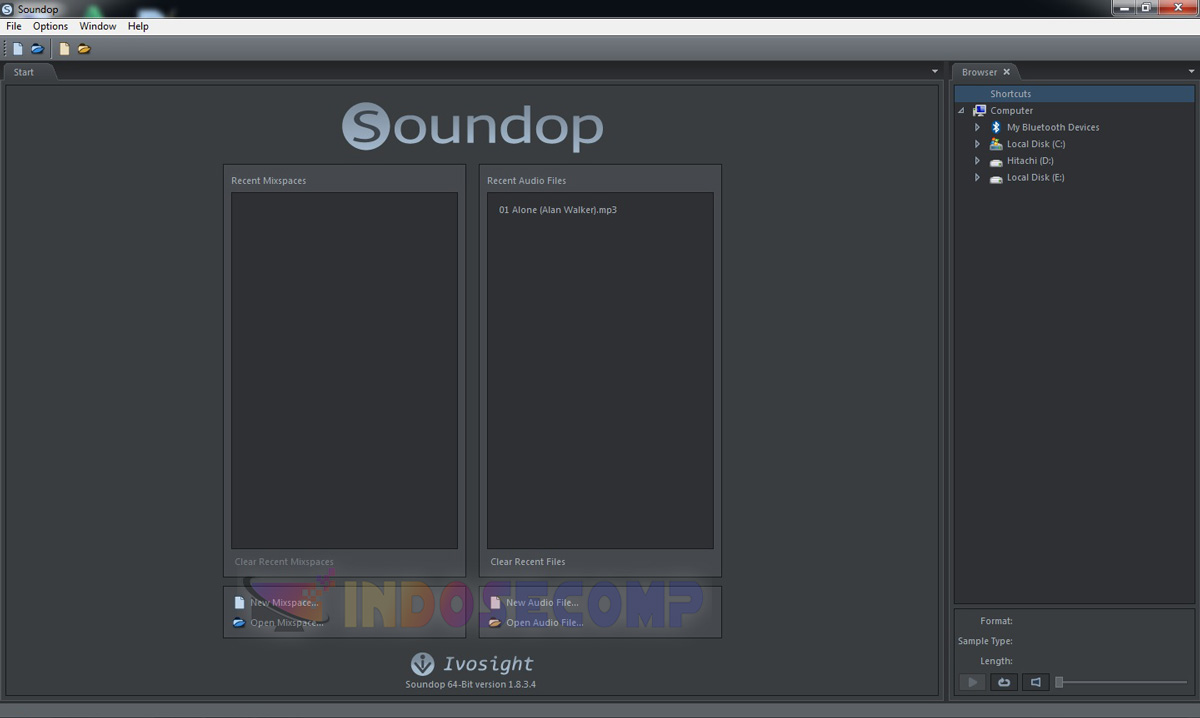The height and width of the screenshot is (718, 1200).
Task: Expand Local Disk (C:) in the Browser
Action: [x=977, y=143]
